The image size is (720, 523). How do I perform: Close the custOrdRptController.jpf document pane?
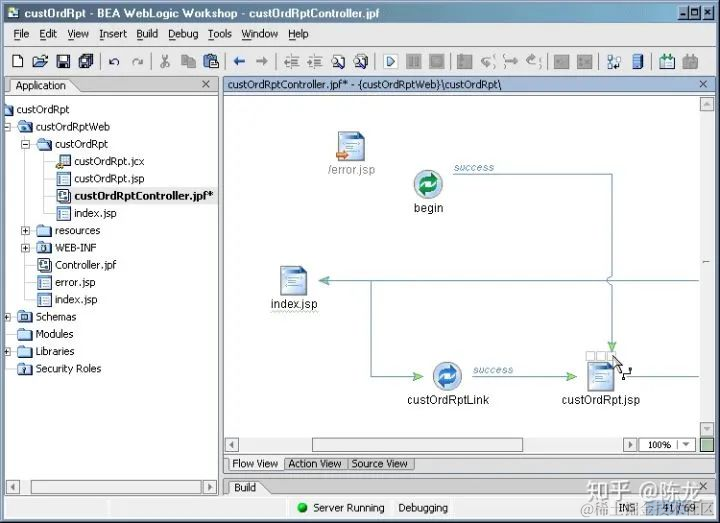coord(703,84)
